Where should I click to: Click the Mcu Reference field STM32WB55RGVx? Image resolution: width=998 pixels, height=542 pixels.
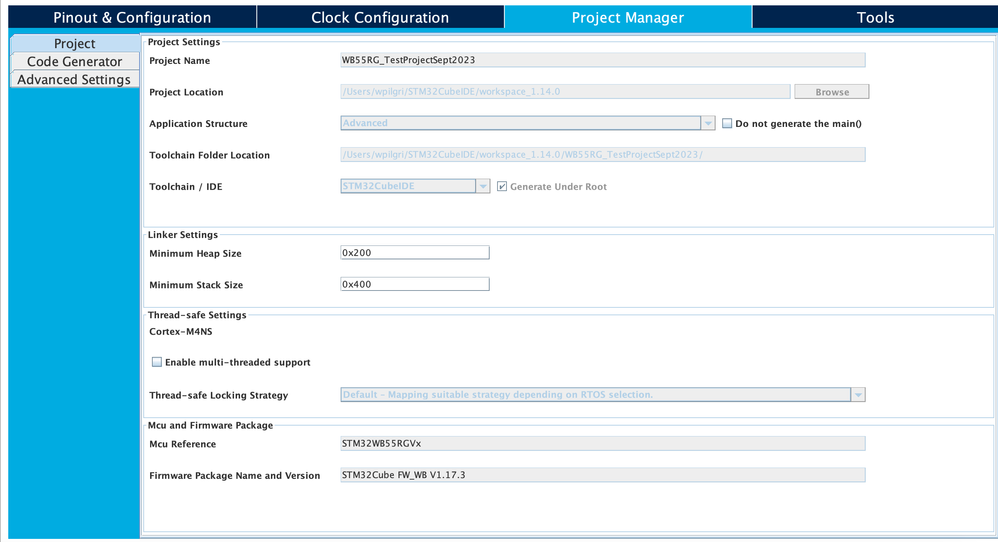603,443
